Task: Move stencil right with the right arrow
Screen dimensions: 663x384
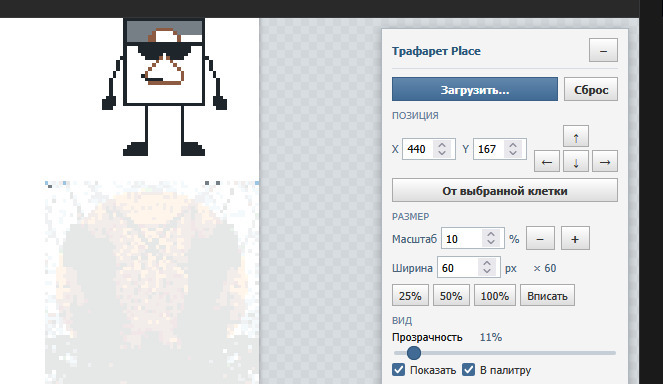Action: click(605, 161)
